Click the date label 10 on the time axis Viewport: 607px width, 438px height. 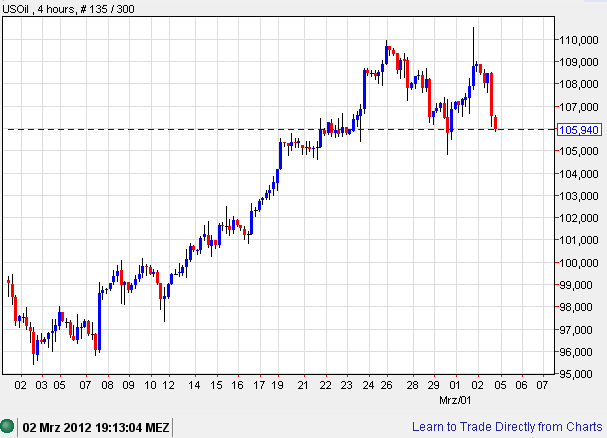(x=150, y=385)
